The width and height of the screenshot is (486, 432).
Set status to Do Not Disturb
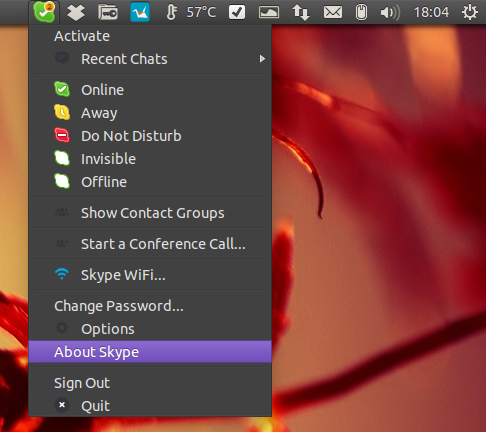150,136
